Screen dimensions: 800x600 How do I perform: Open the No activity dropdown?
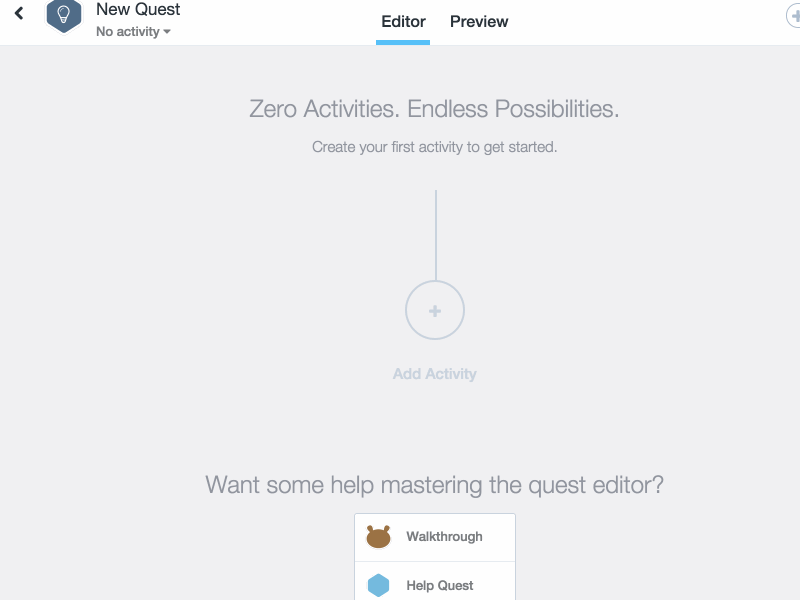click(x=133, y=32)
